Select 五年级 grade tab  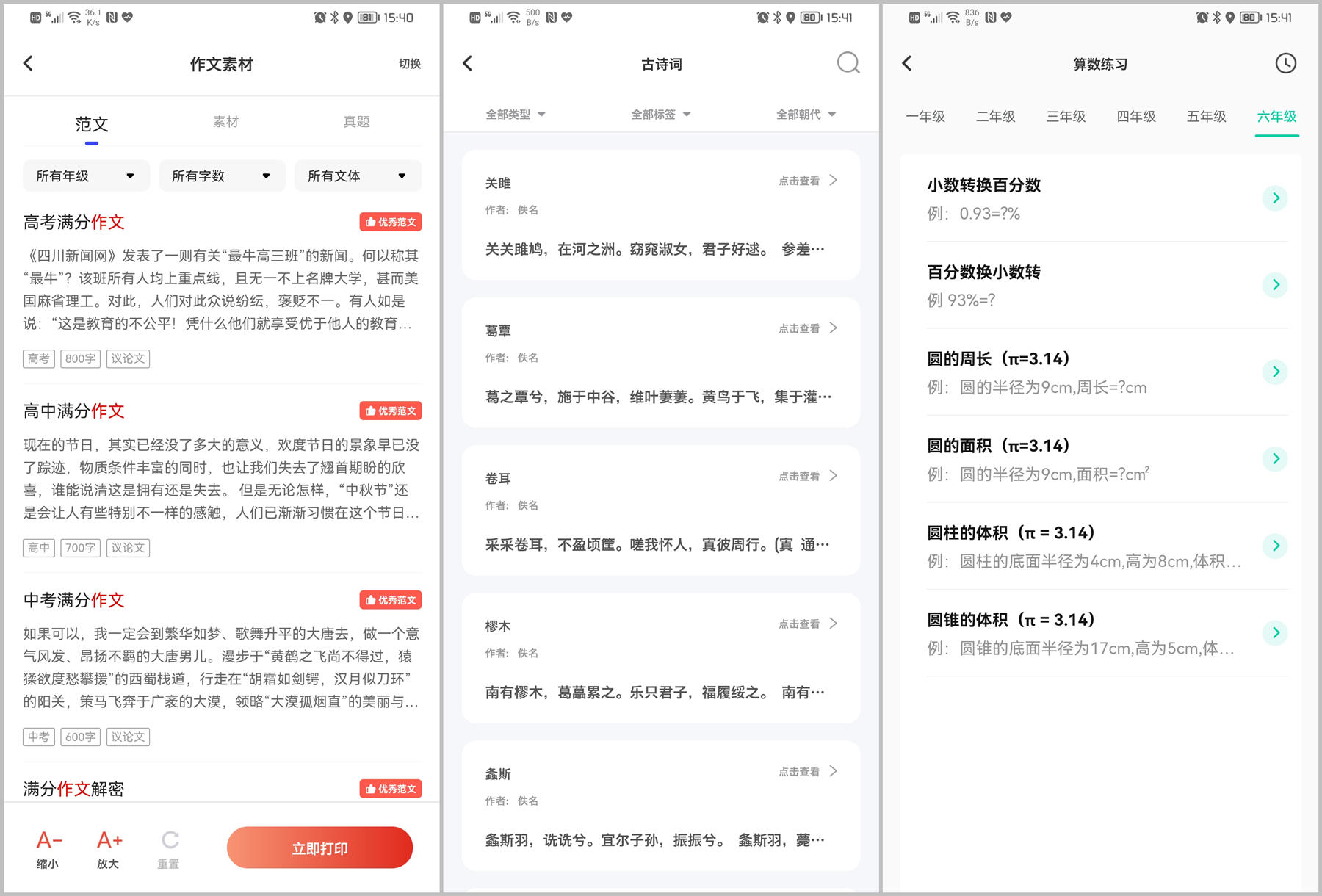pos(1207,117)
